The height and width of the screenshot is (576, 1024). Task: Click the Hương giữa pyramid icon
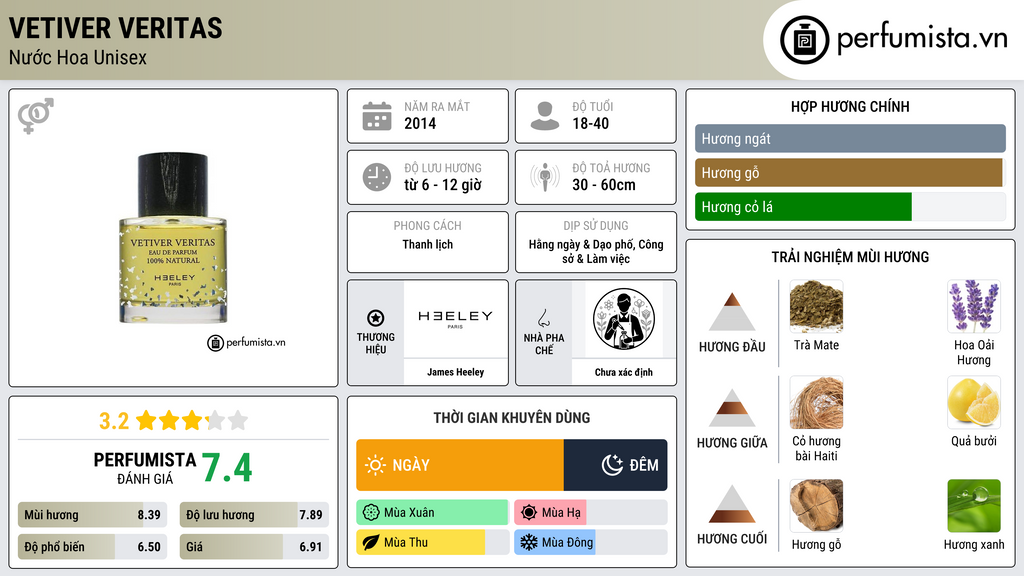[732, 408]
